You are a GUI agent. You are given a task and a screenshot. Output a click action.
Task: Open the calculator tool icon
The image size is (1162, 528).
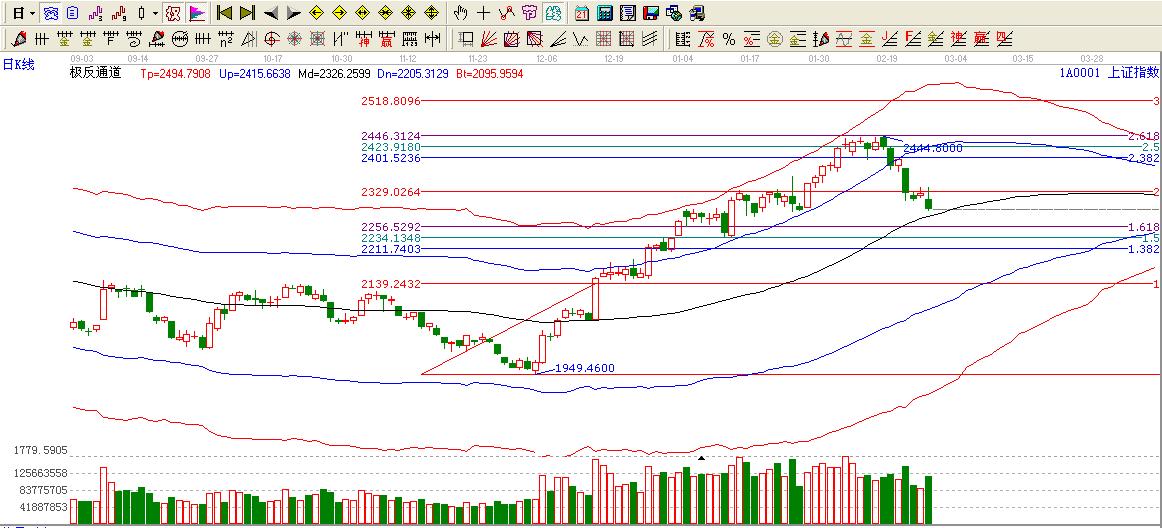click(605, 13)
